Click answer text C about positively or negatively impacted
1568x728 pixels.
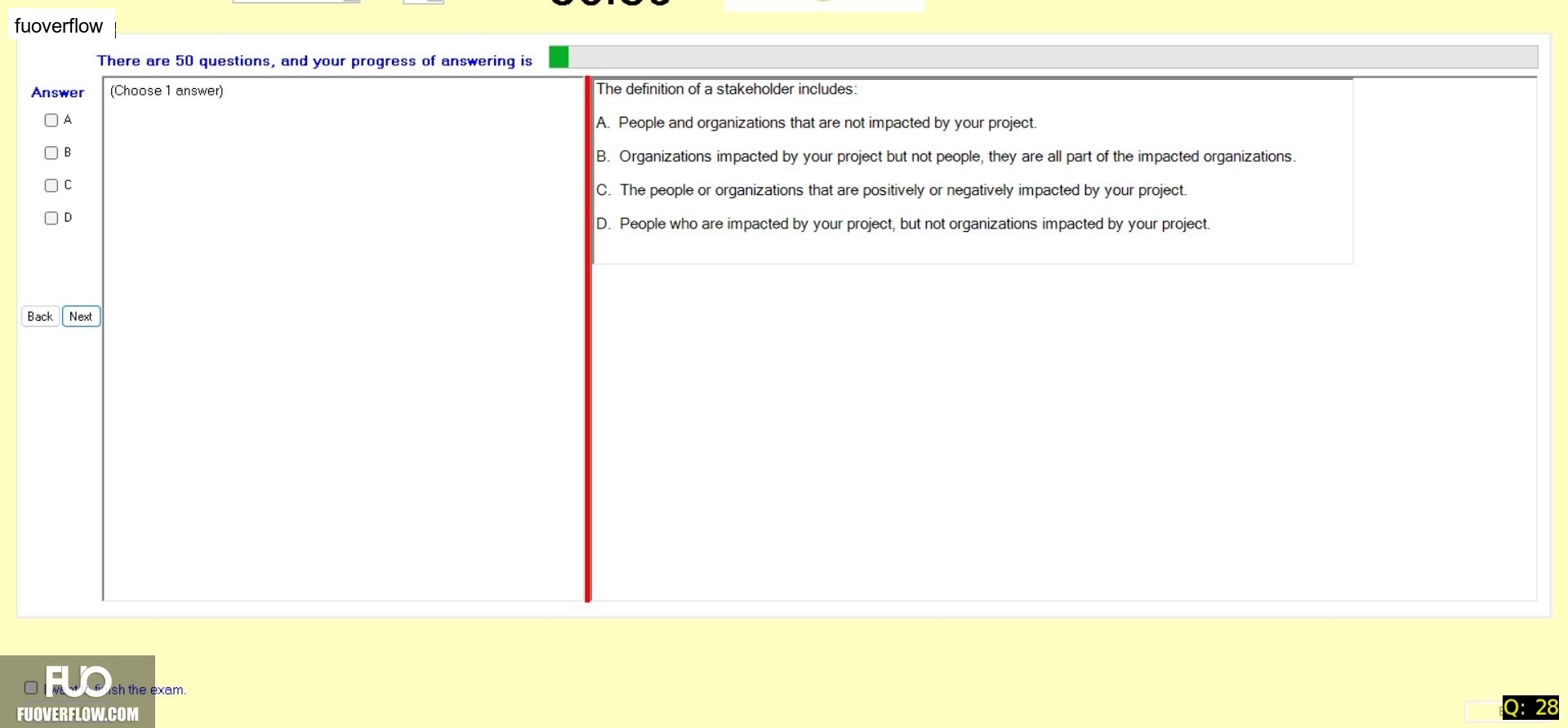coord(891,190)
